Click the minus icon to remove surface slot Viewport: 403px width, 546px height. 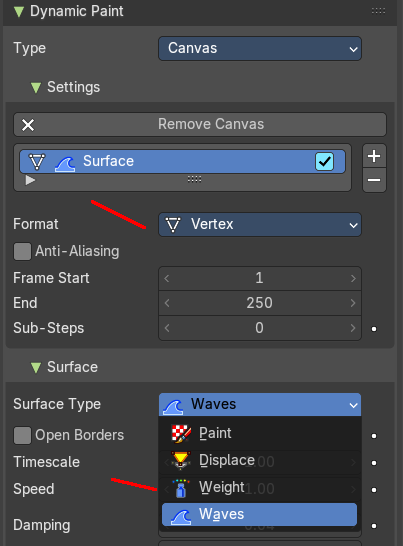[374, 180]
